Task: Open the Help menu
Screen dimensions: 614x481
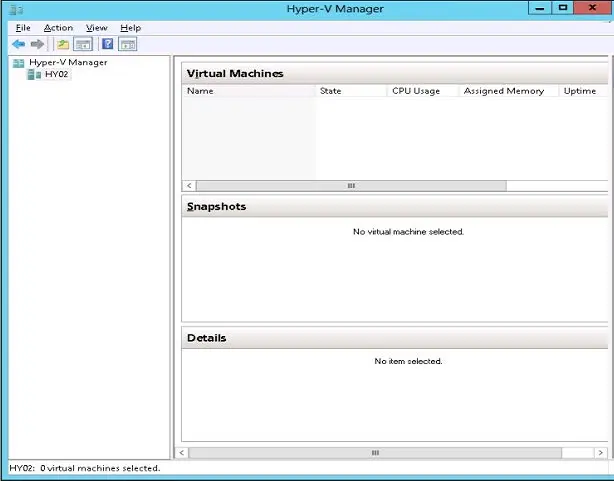Action: tap(130, 28)
